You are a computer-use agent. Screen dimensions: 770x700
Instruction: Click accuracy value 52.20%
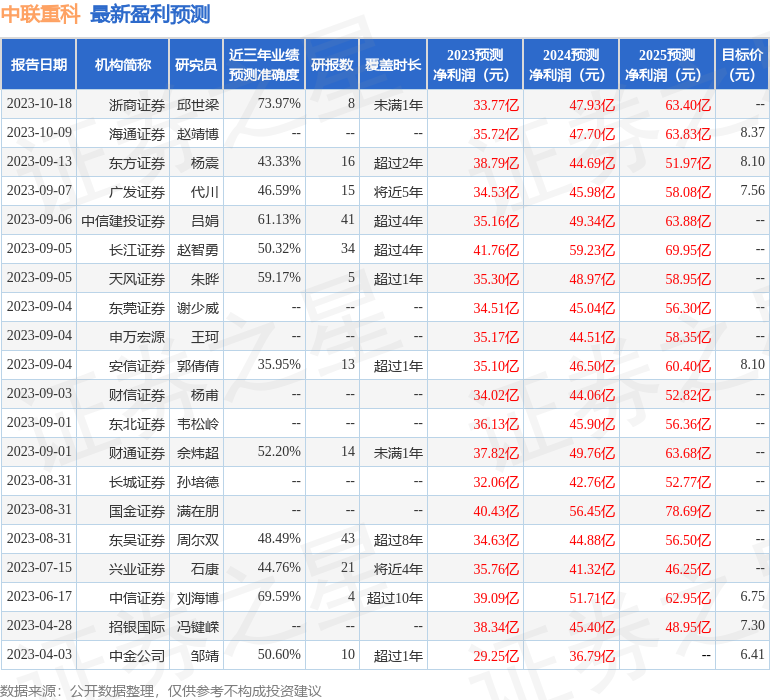pyautogui.click(x=279, y=451)
